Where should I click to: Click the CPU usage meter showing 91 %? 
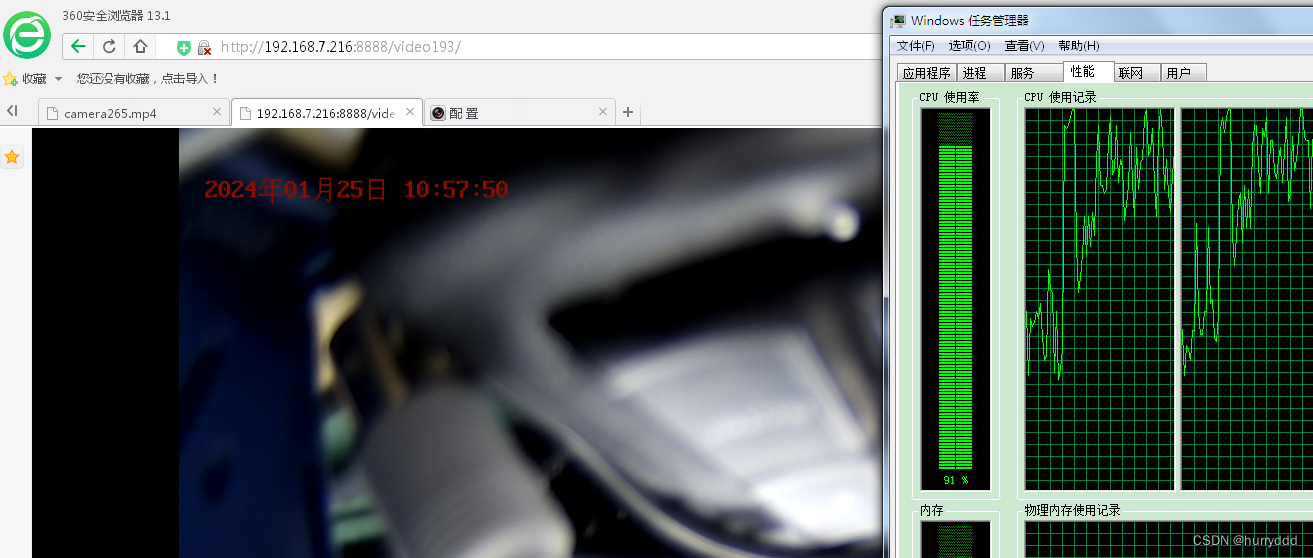click(x=955, y=299)
